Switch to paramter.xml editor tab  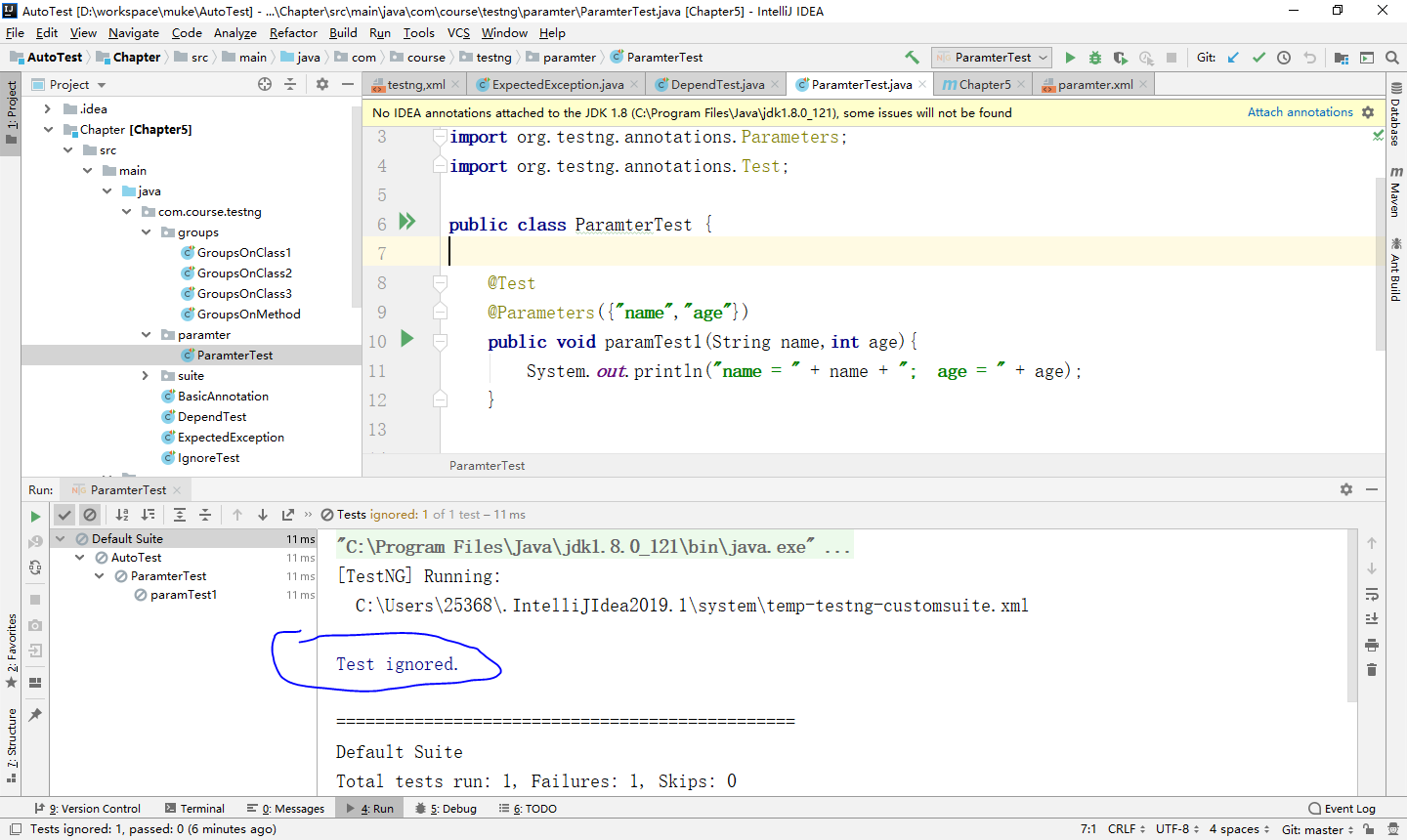[x=1095, y=85]
